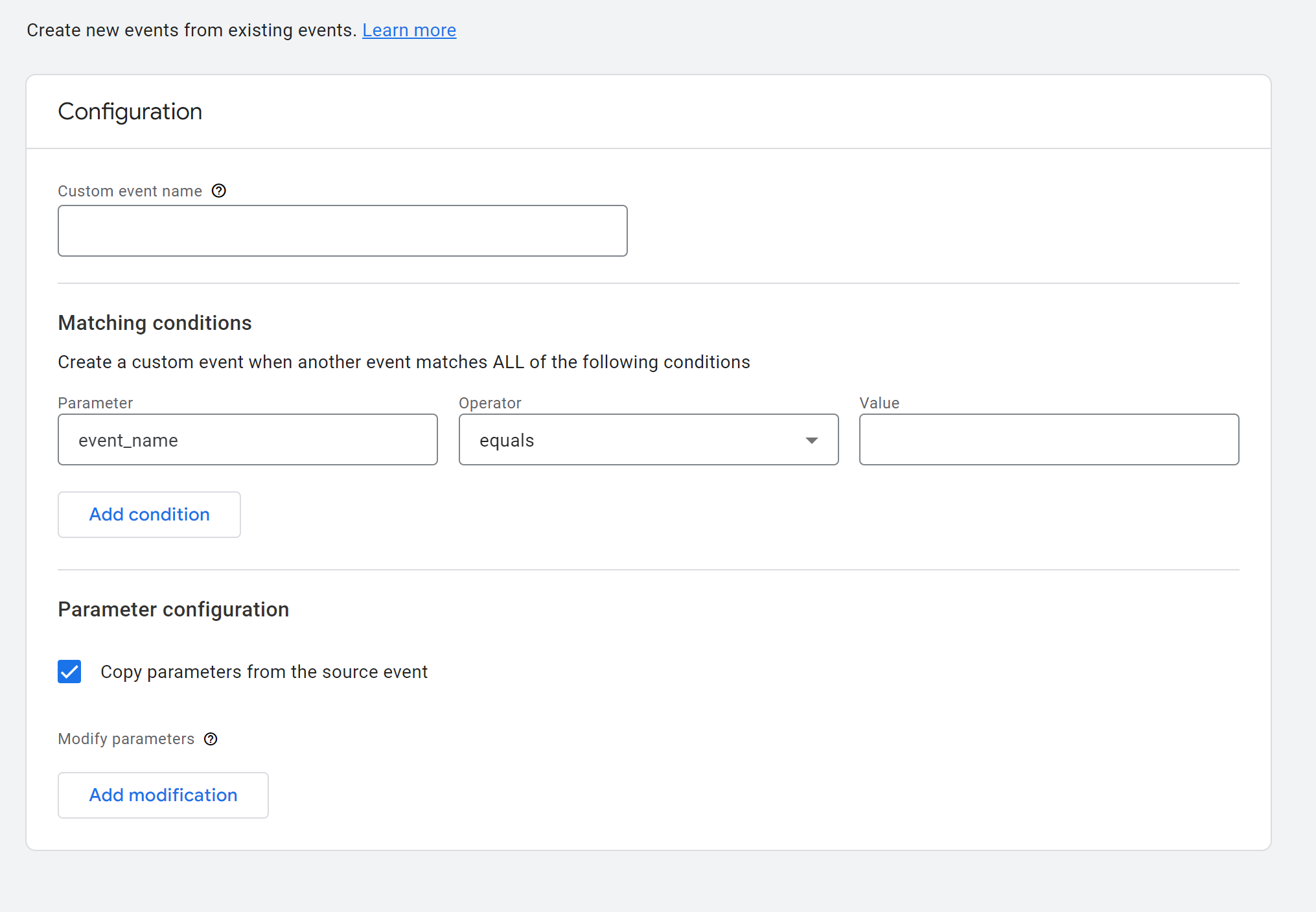1316x912 pixels.
Task: Click the Modify parameters help icon
Action: click(x=211, y=739)
